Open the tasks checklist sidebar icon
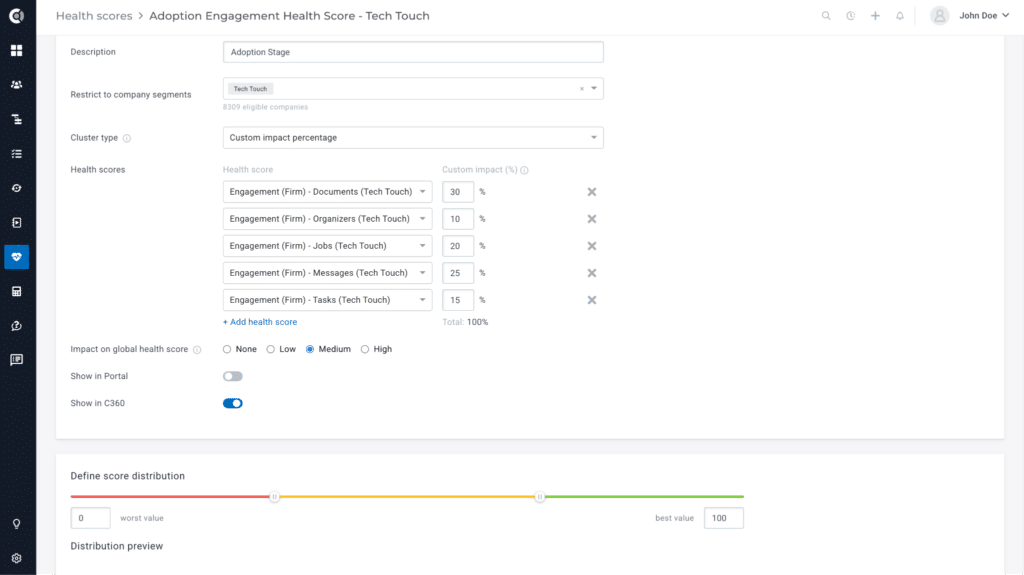 [16, 154]
